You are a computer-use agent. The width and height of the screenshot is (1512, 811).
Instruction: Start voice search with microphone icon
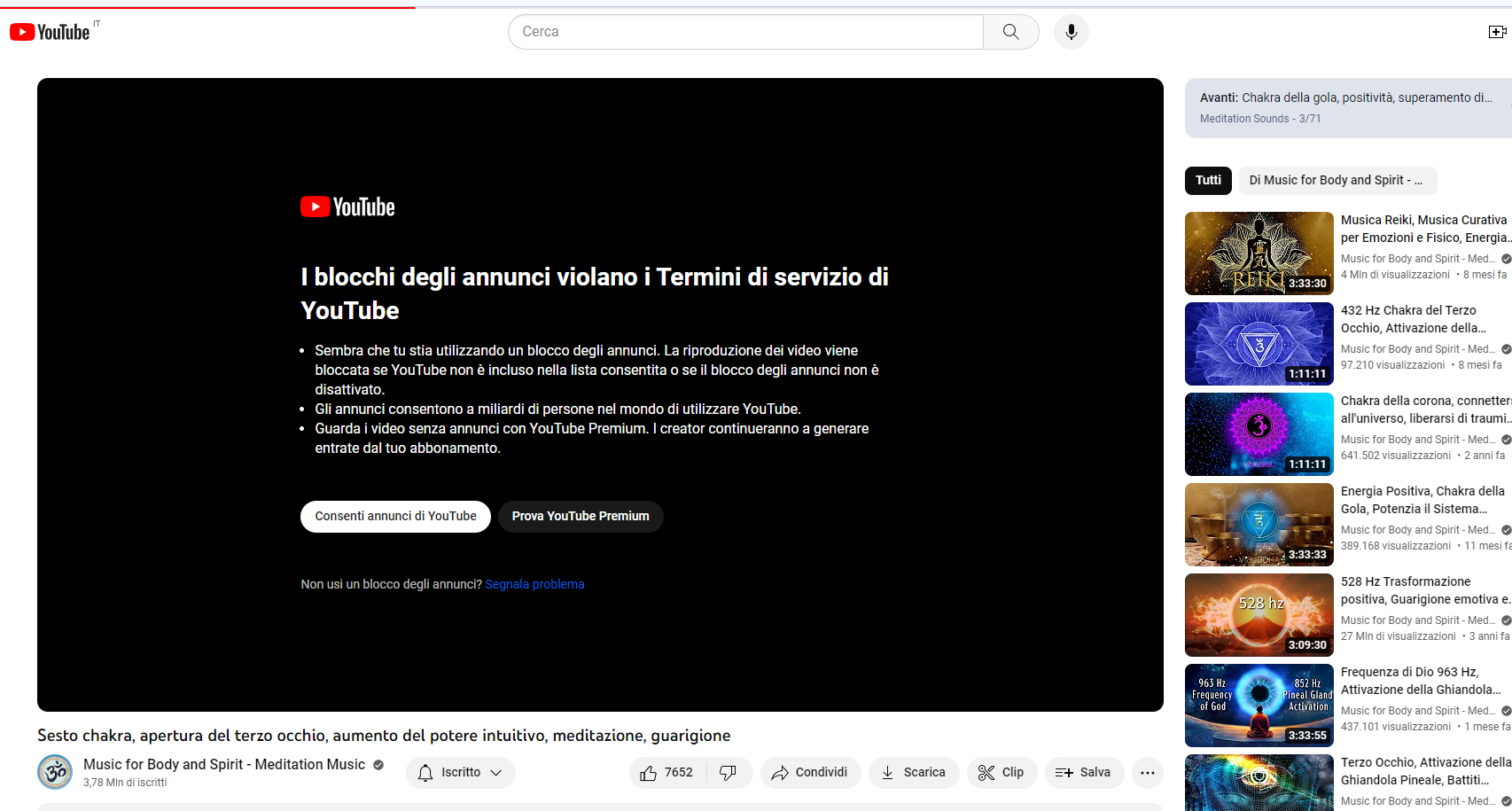point(1072,32)
